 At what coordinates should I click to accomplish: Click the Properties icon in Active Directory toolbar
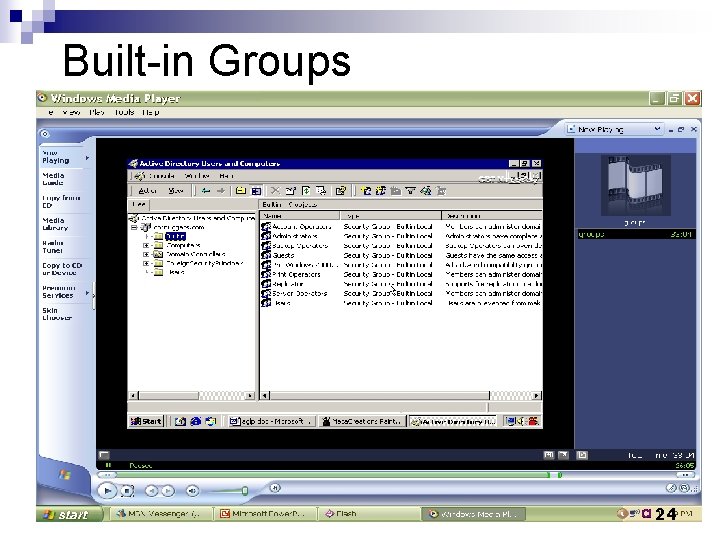(x=291, y=191)
